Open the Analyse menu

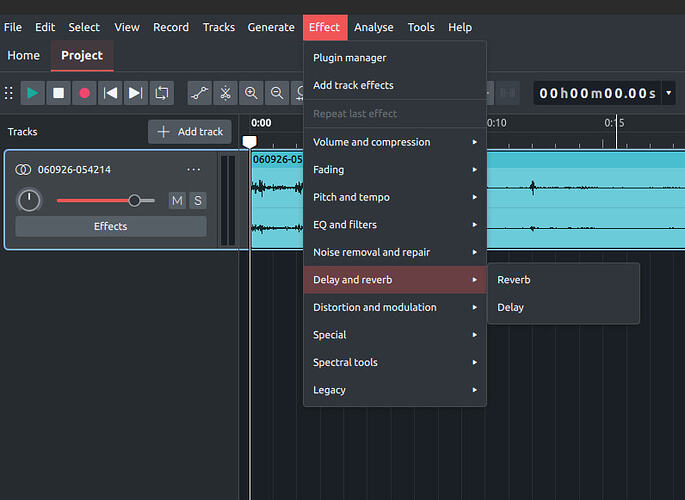[x=374, y=27]
